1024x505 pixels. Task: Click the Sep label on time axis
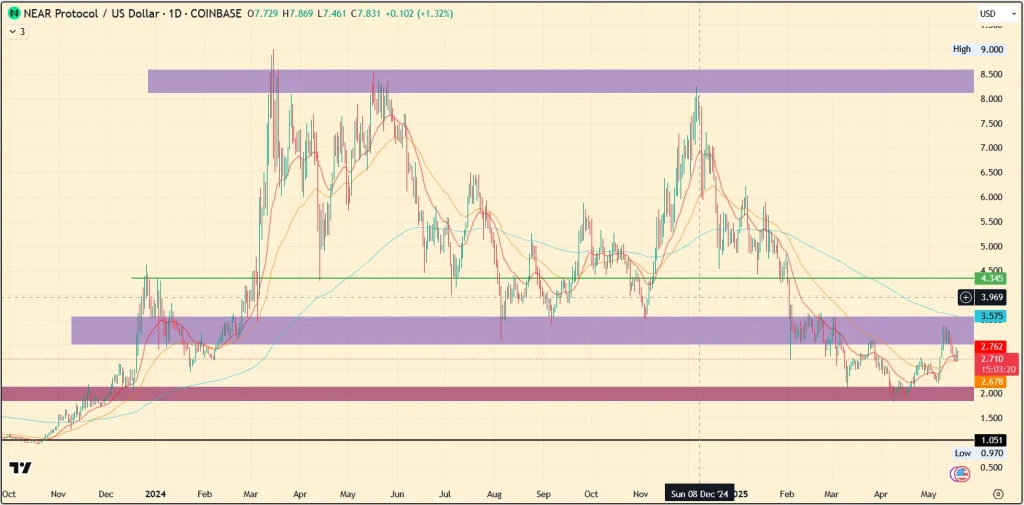(x=543, y=493)
